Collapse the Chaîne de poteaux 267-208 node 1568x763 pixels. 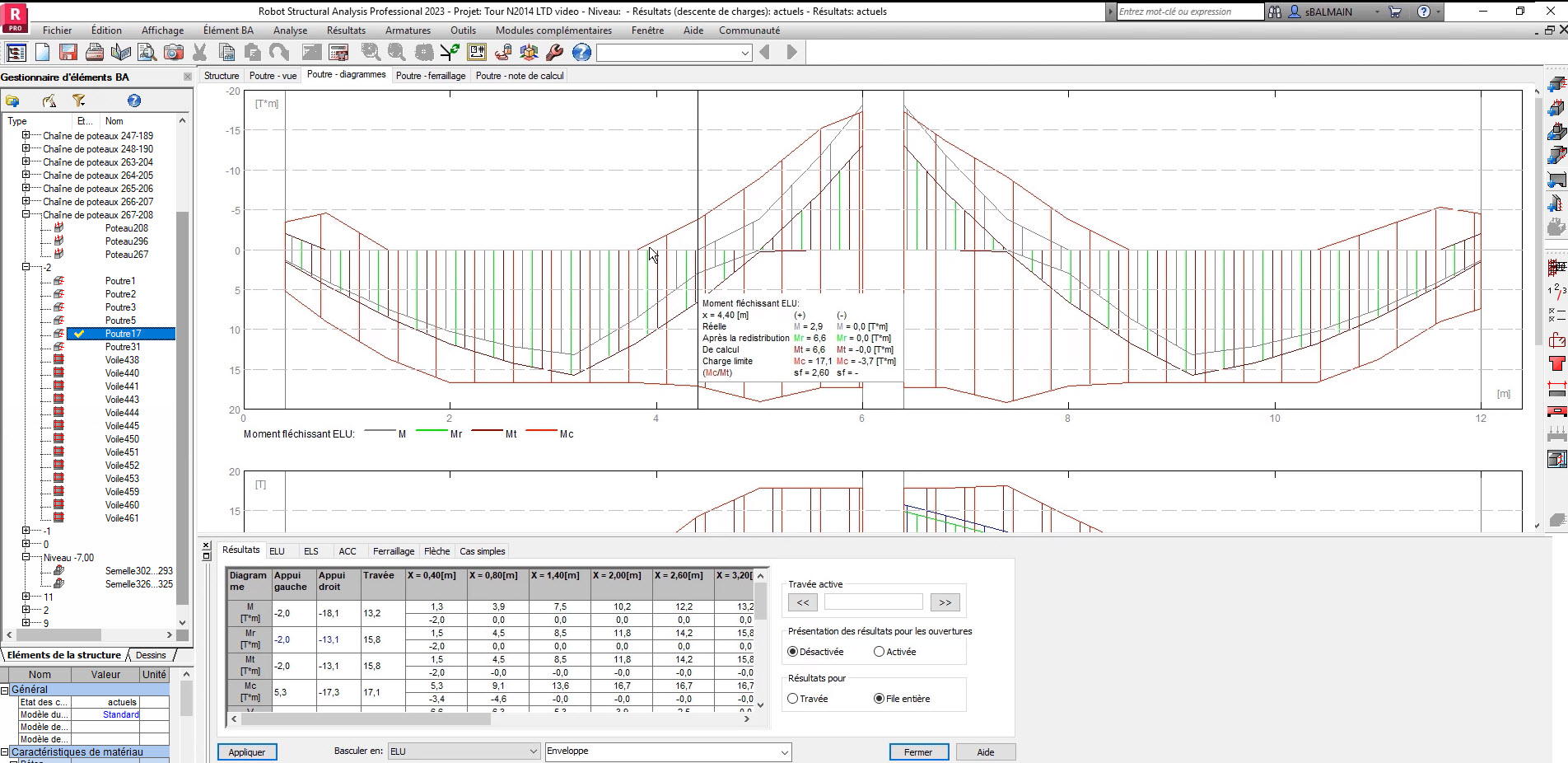click(x=25, y=214)
